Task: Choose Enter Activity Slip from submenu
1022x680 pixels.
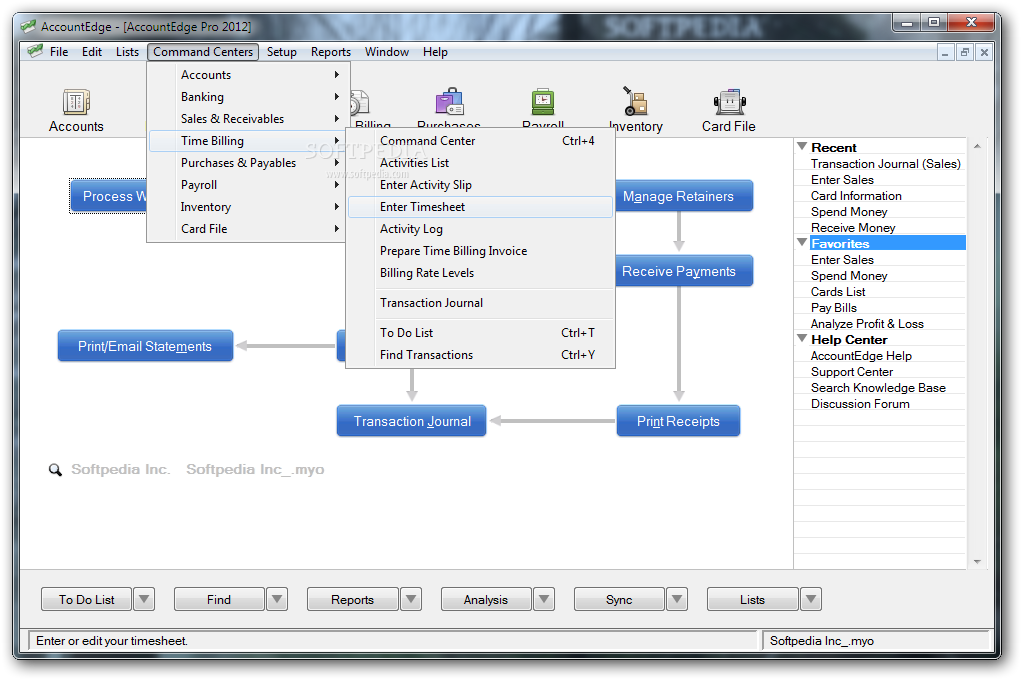Action: click(480, 185)
